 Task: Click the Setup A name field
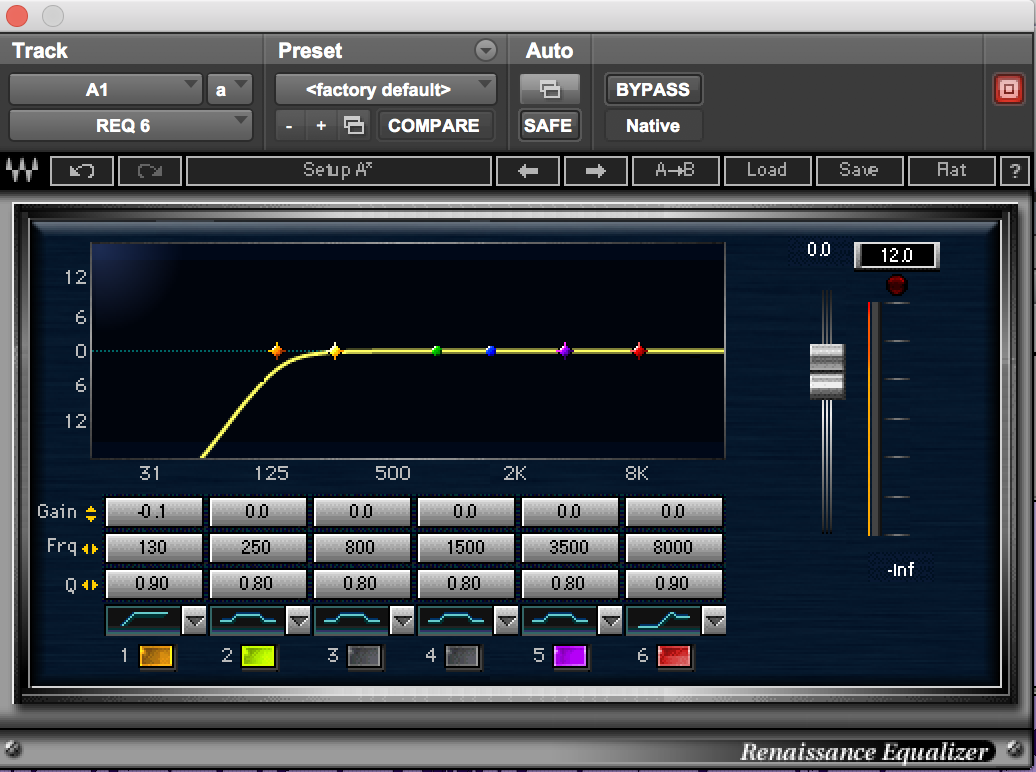tap(339, 171)
